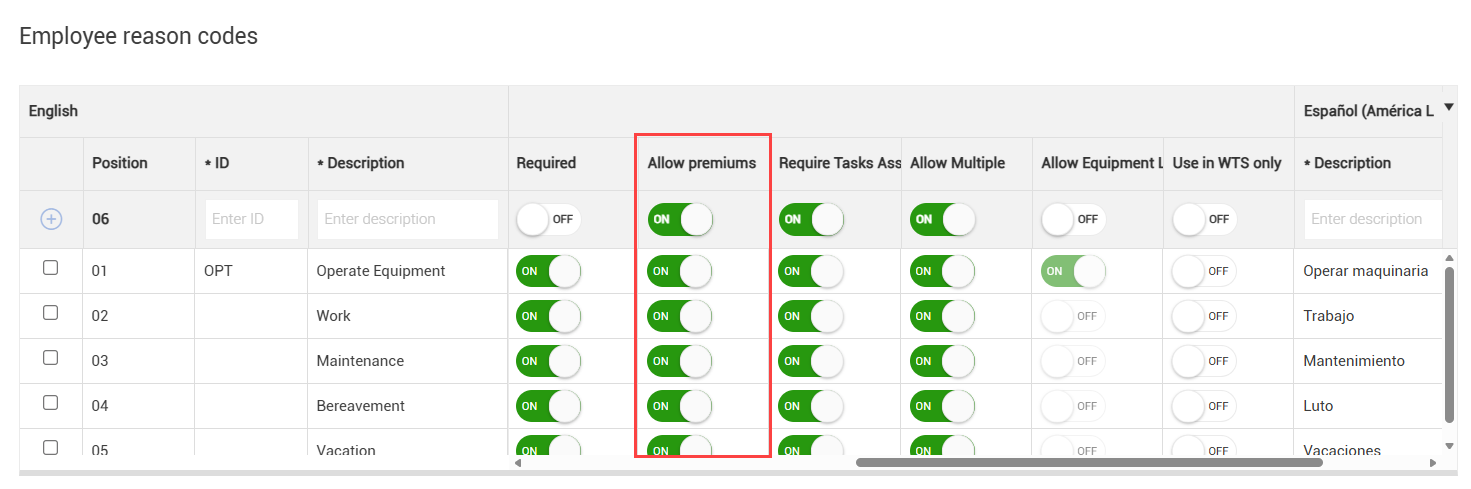1471x489 pixels.
Task: Click the vertical scrollbar up arrow
Action: point(1450,259)
